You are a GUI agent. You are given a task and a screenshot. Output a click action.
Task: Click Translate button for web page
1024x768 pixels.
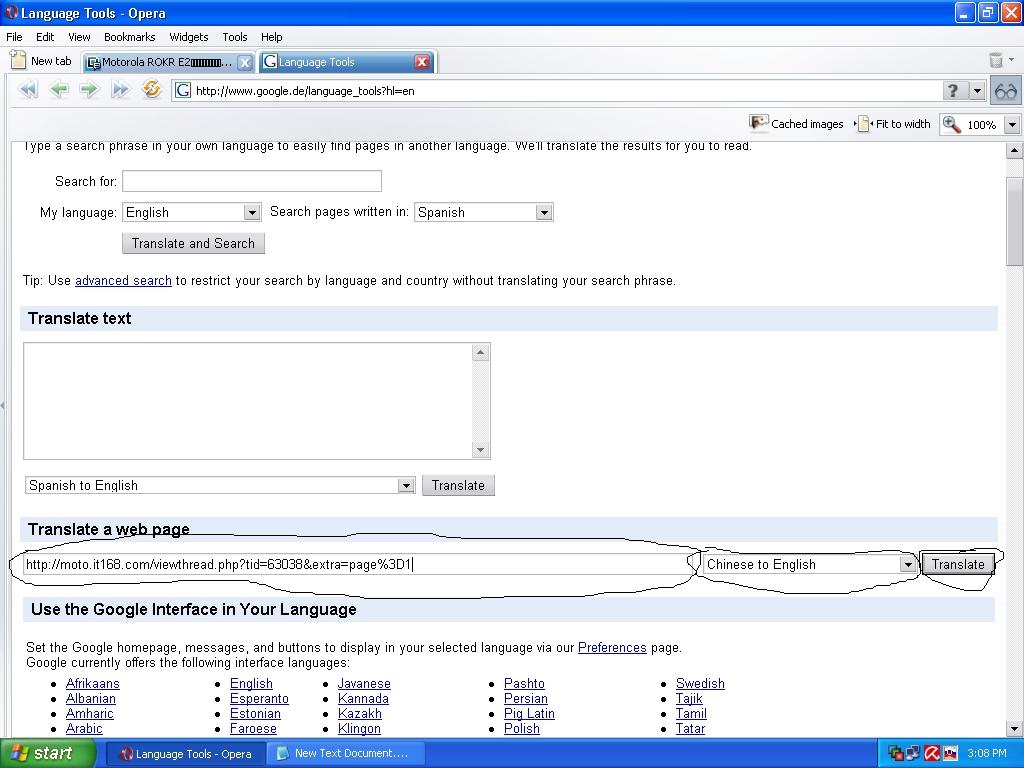click(958, 564)
